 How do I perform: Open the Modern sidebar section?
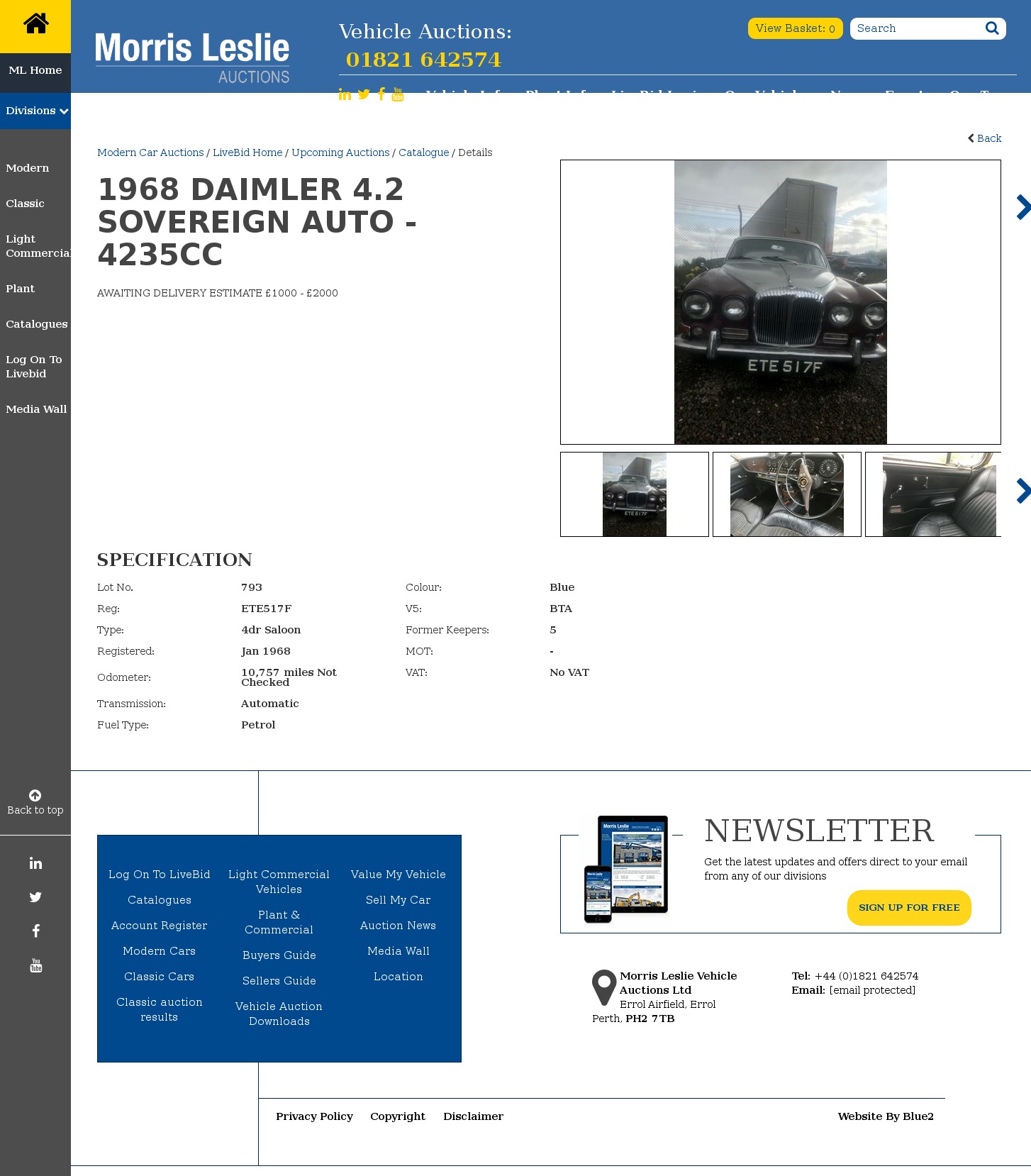[x=27, y=168]
